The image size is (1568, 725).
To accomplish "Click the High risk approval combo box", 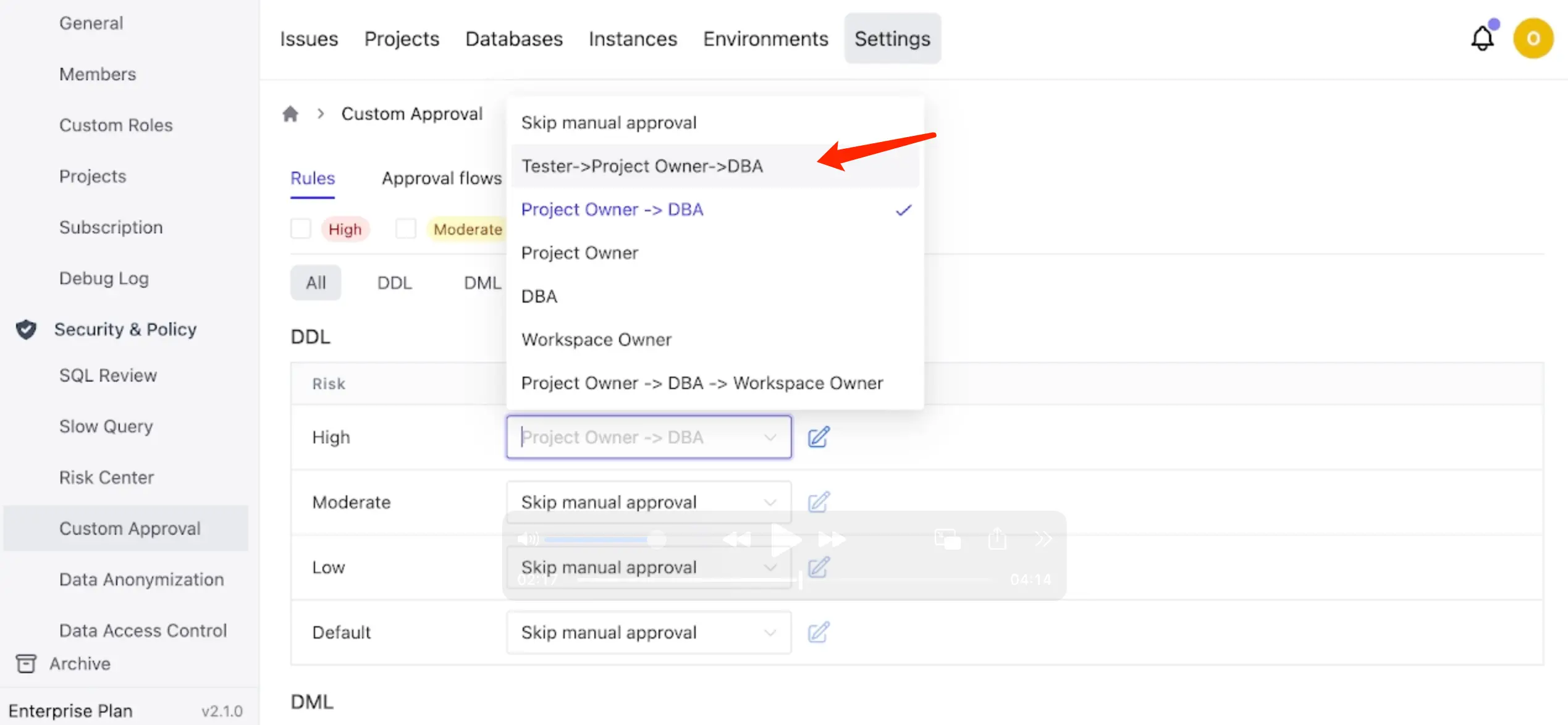I will (x=648, y=437).
